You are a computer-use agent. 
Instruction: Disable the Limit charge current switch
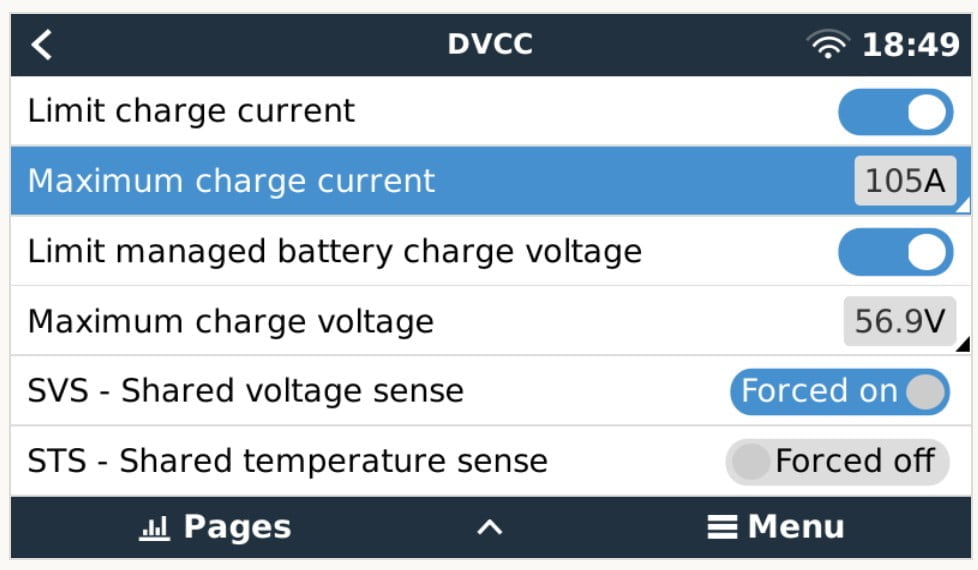(895, 112)
